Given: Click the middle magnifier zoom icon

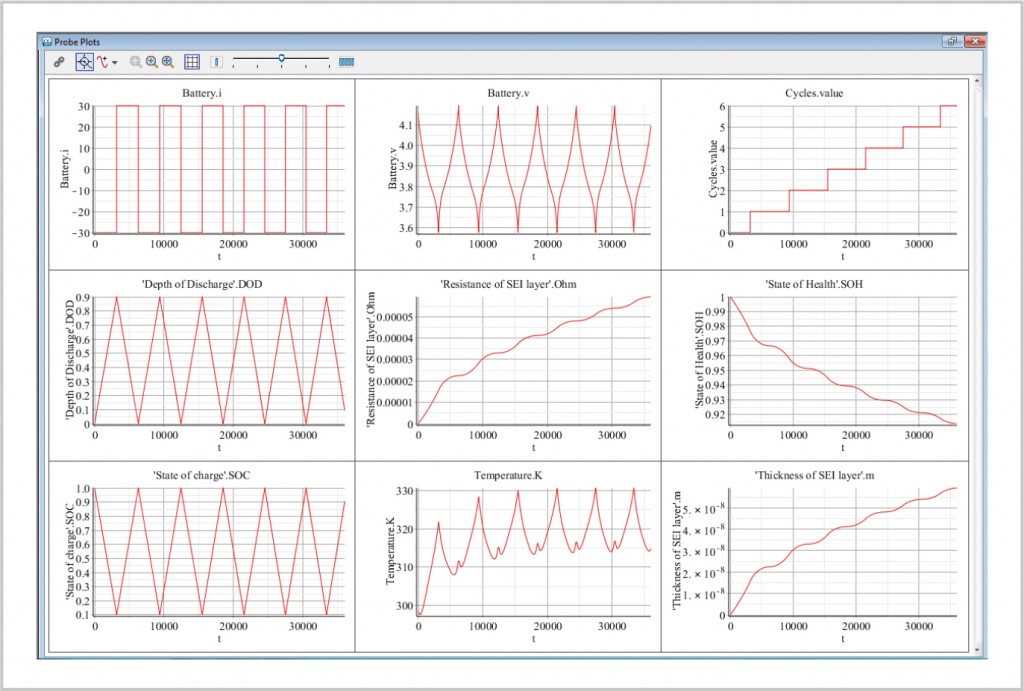Looking at the screenshot, I should 152,62.
